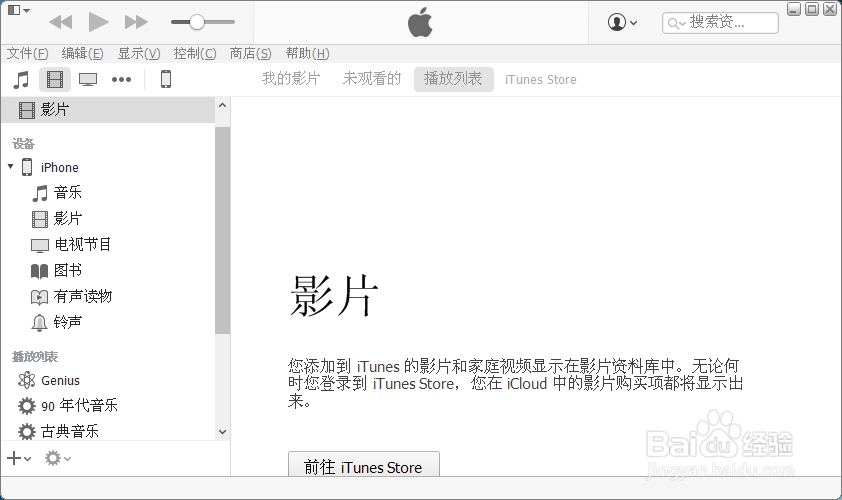The height and width of the screenshot is (500, 842).
Task: Switch to the Music library icon
Action: click(21, 79)
